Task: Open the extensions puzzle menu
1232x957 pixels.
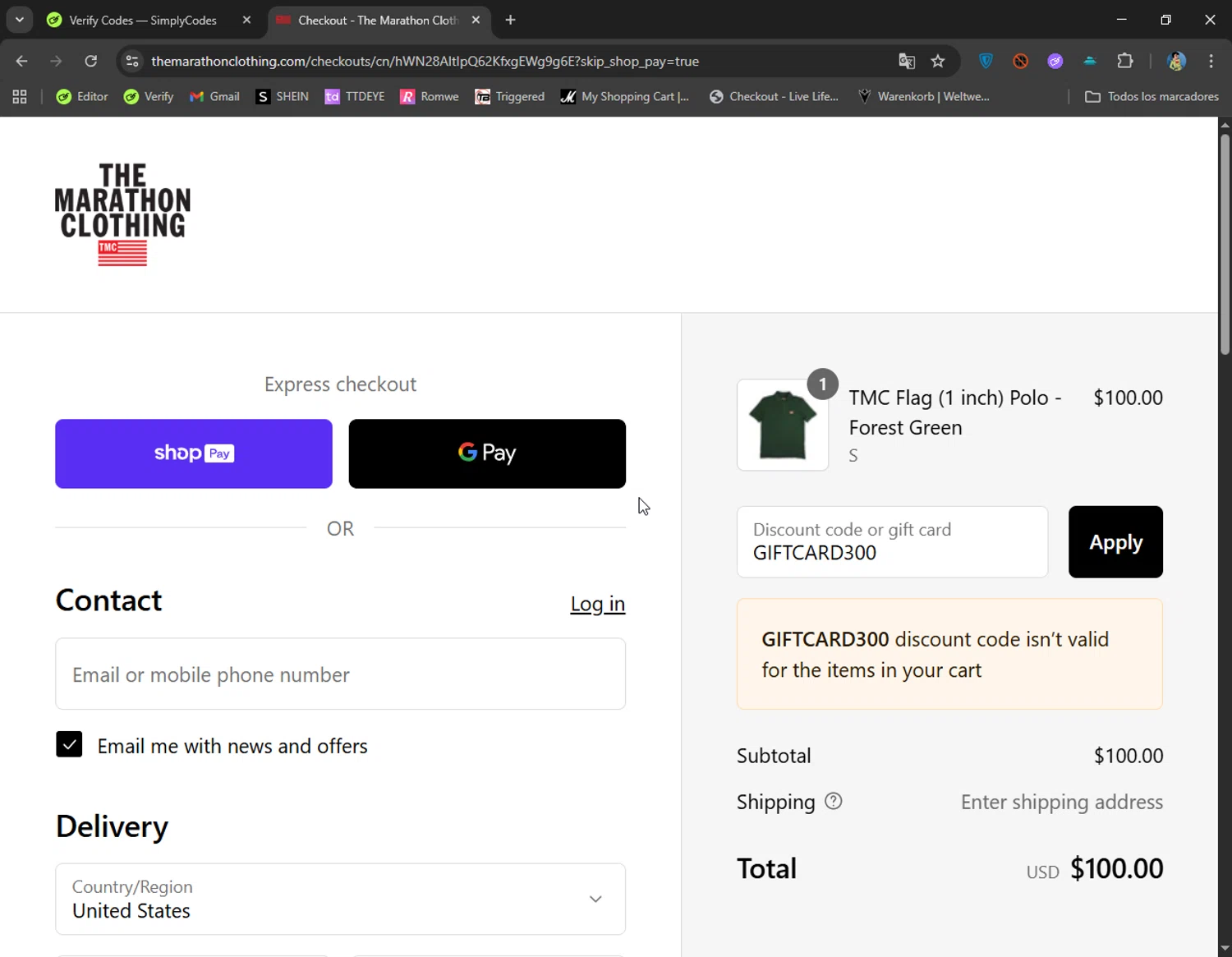Action: 1125,61
